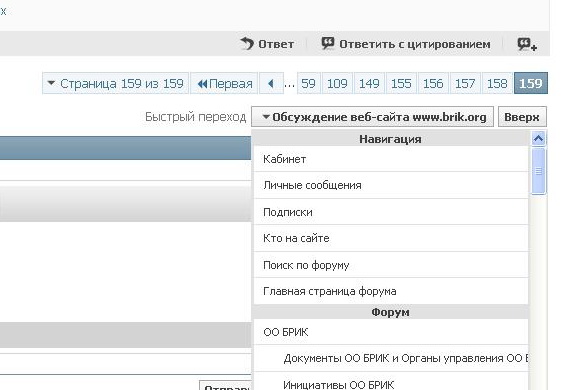Click the scroll up arrow of the dropdown list
Screen dimensions: 561x390
[x=538, y=139]
